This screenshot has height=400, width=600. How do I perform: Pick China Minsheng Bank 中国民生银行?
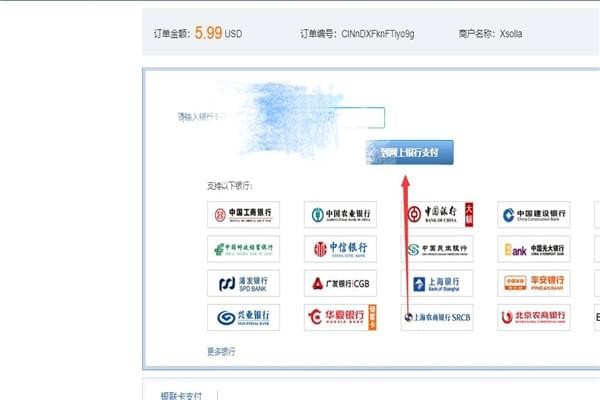pos(438,249)
